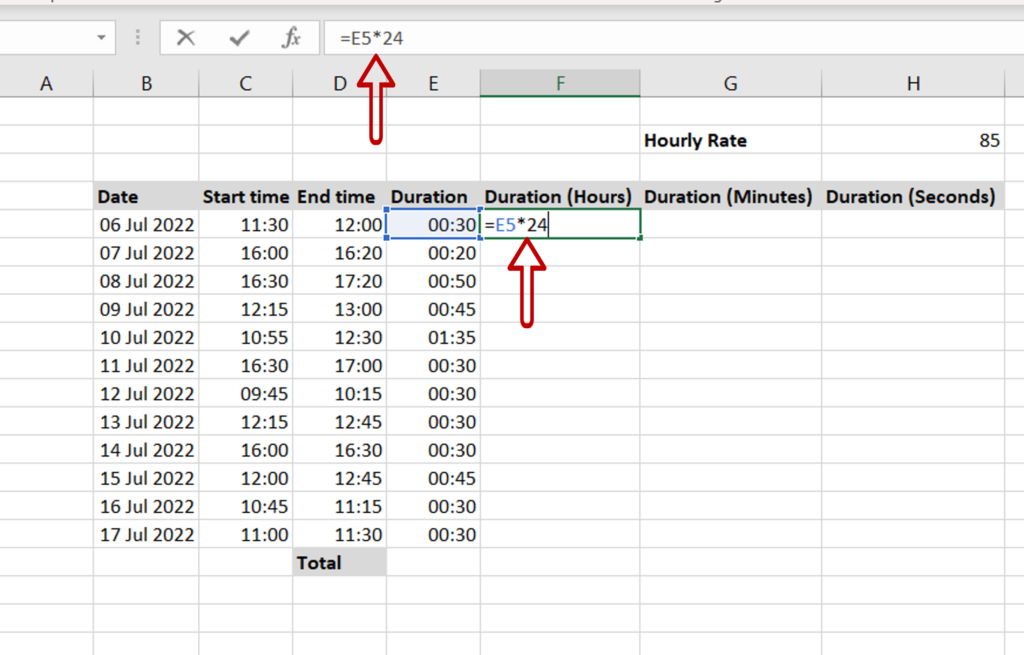Image resolution: width=1024 pixels, height=655 pixels.
Task: Click the 11:30 start time for 06 Jul
Action: point(246,225)
